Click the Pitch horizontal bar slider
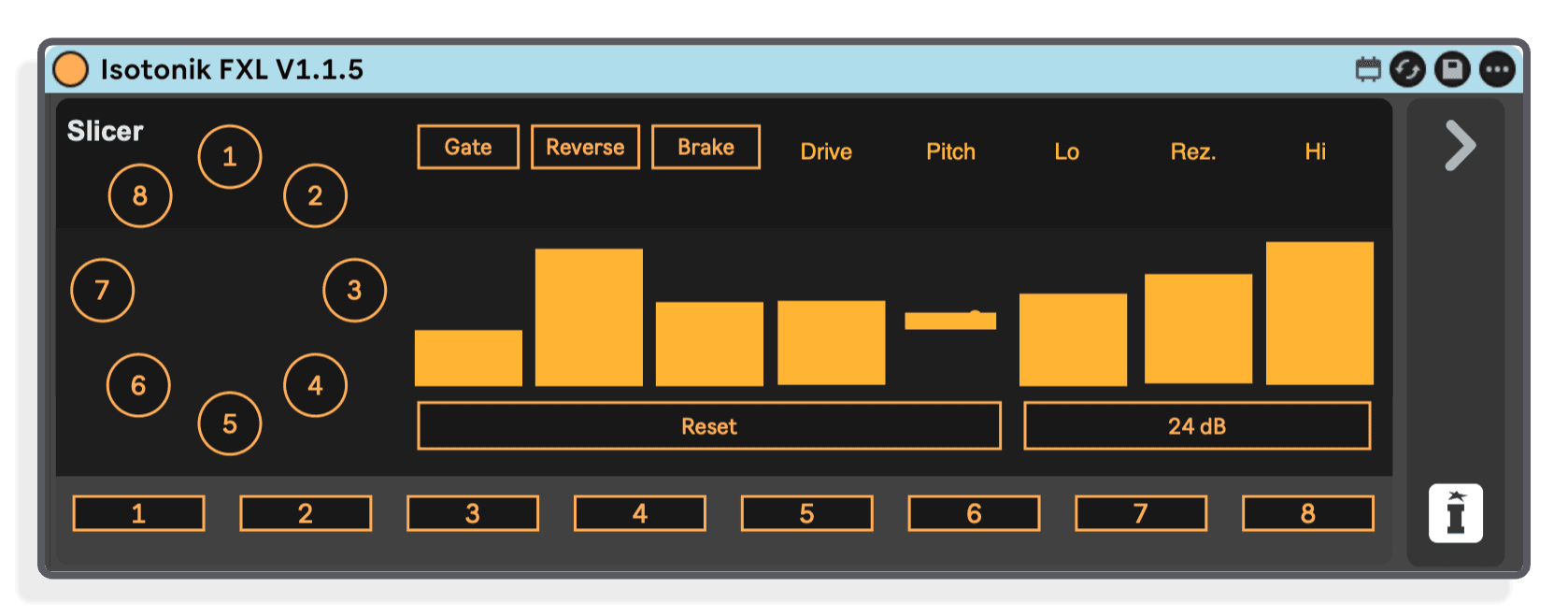Viewport: 1568px width, 616px height. click(x=950, y=321)
